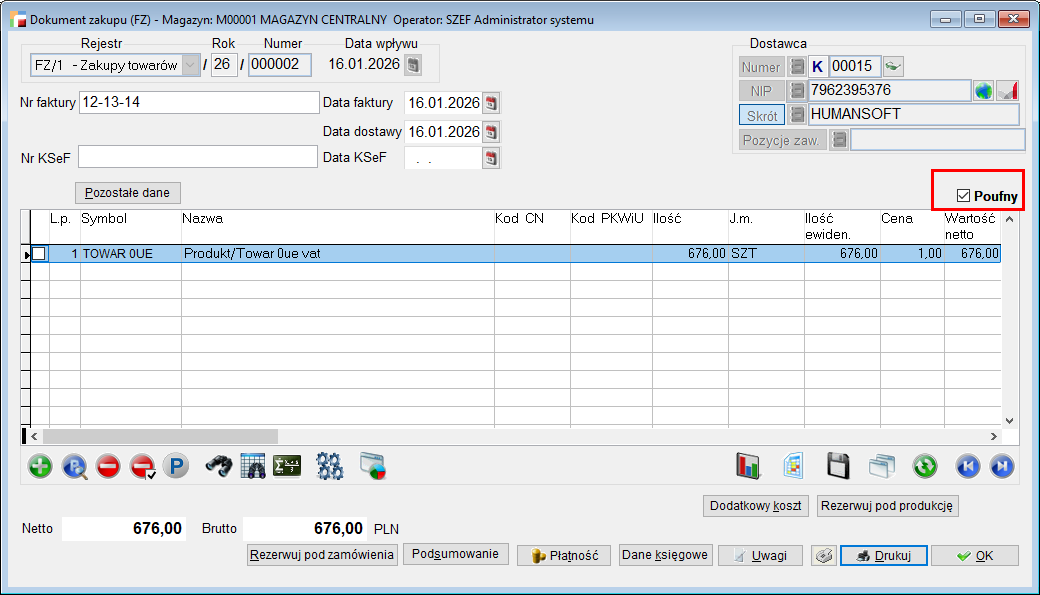Open the binoculars search icon

tap(219, 466)
